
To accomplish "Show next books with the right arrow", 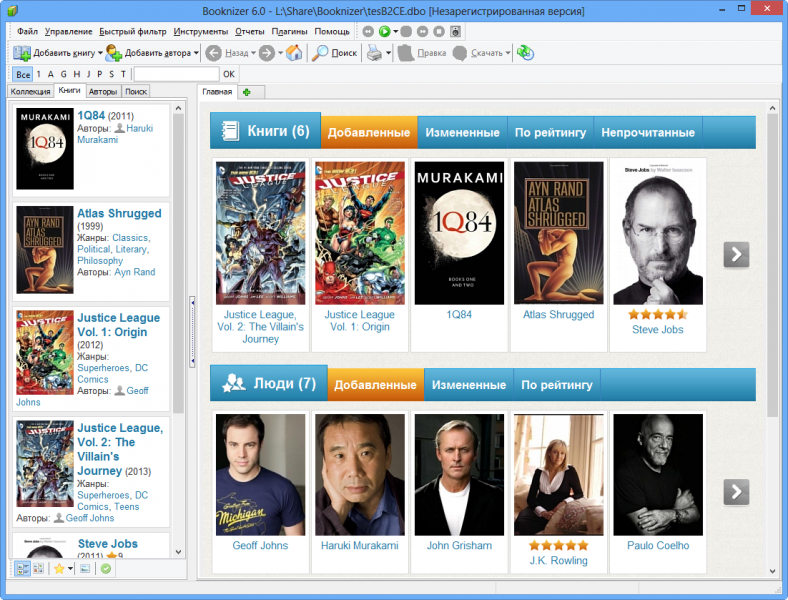I will pyautogui.click(x=736, y=255).
